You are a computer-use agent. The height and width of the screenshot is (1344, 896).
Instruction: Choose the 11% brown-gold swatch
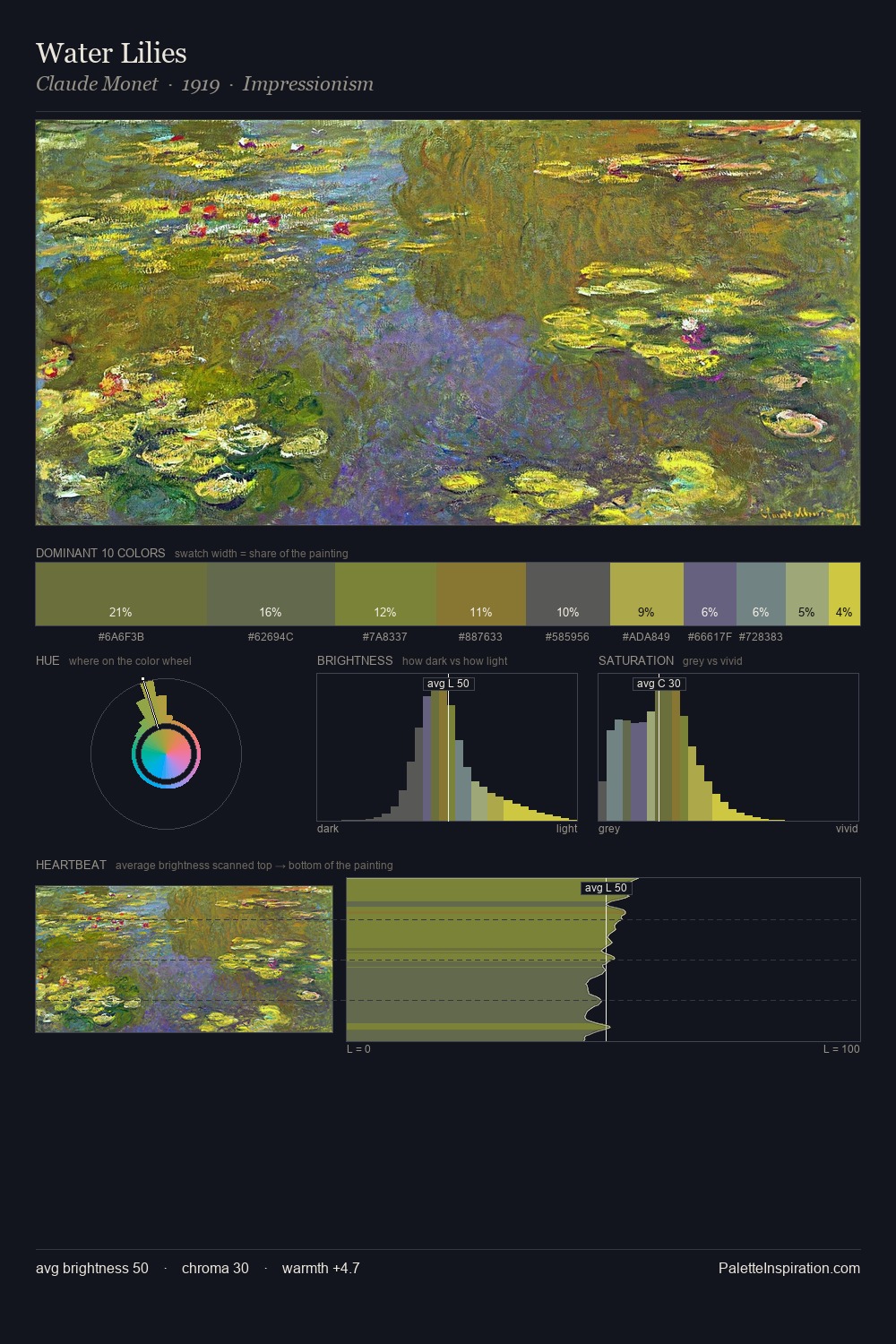point(481,594)
